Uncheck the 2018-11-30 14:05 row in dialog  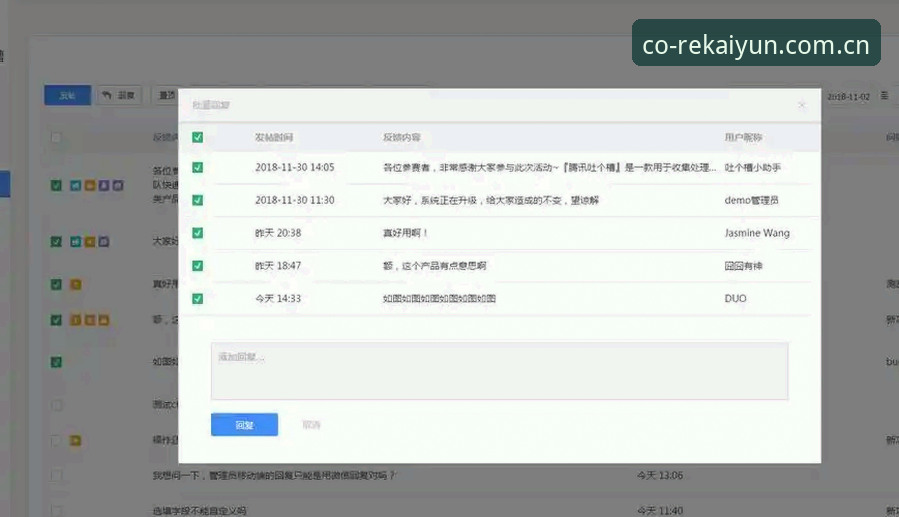coord(198,167)
